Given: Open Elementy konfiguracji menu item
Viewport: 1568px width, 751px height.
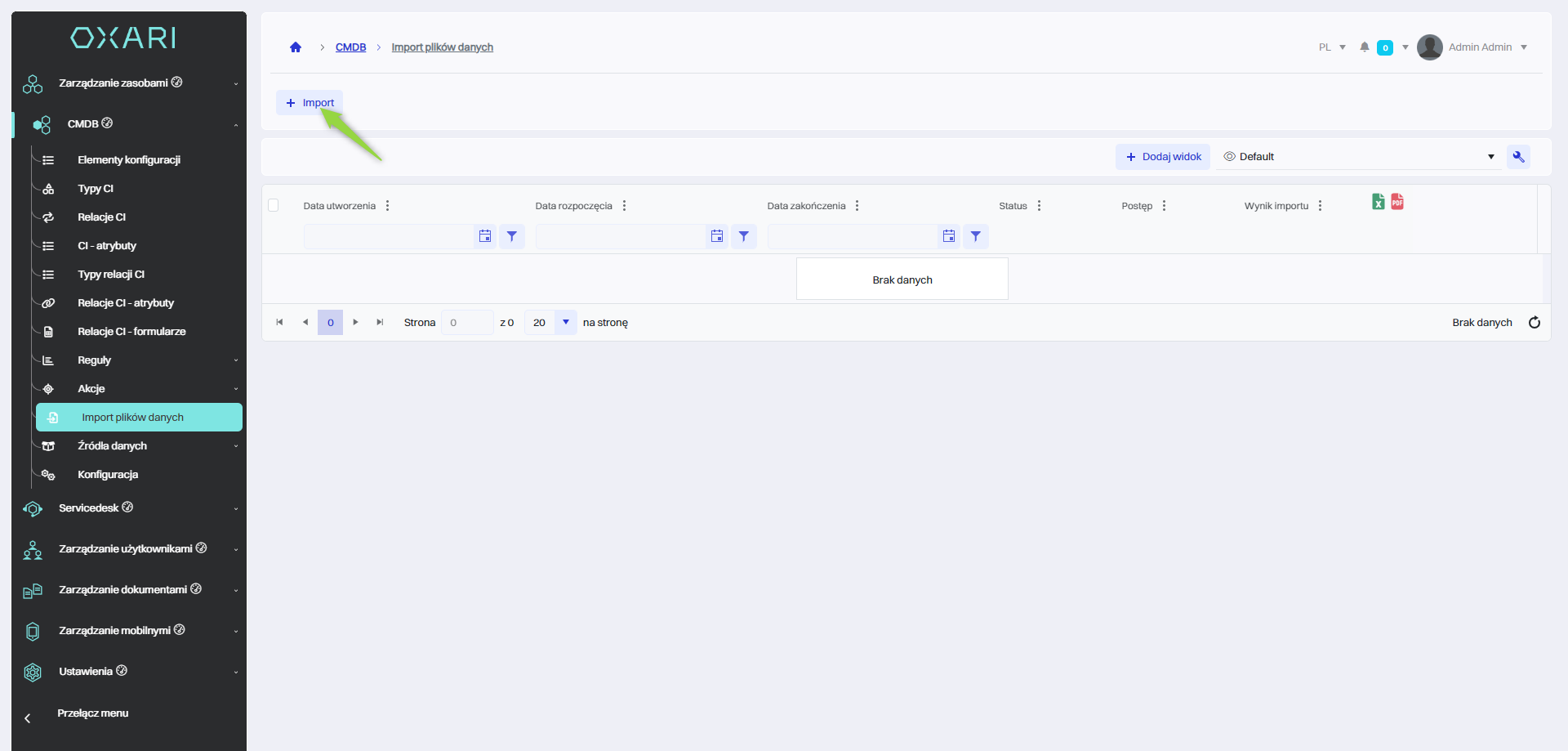Looking at the screenshot, I should pyautogui.click(x=129, y=160).
